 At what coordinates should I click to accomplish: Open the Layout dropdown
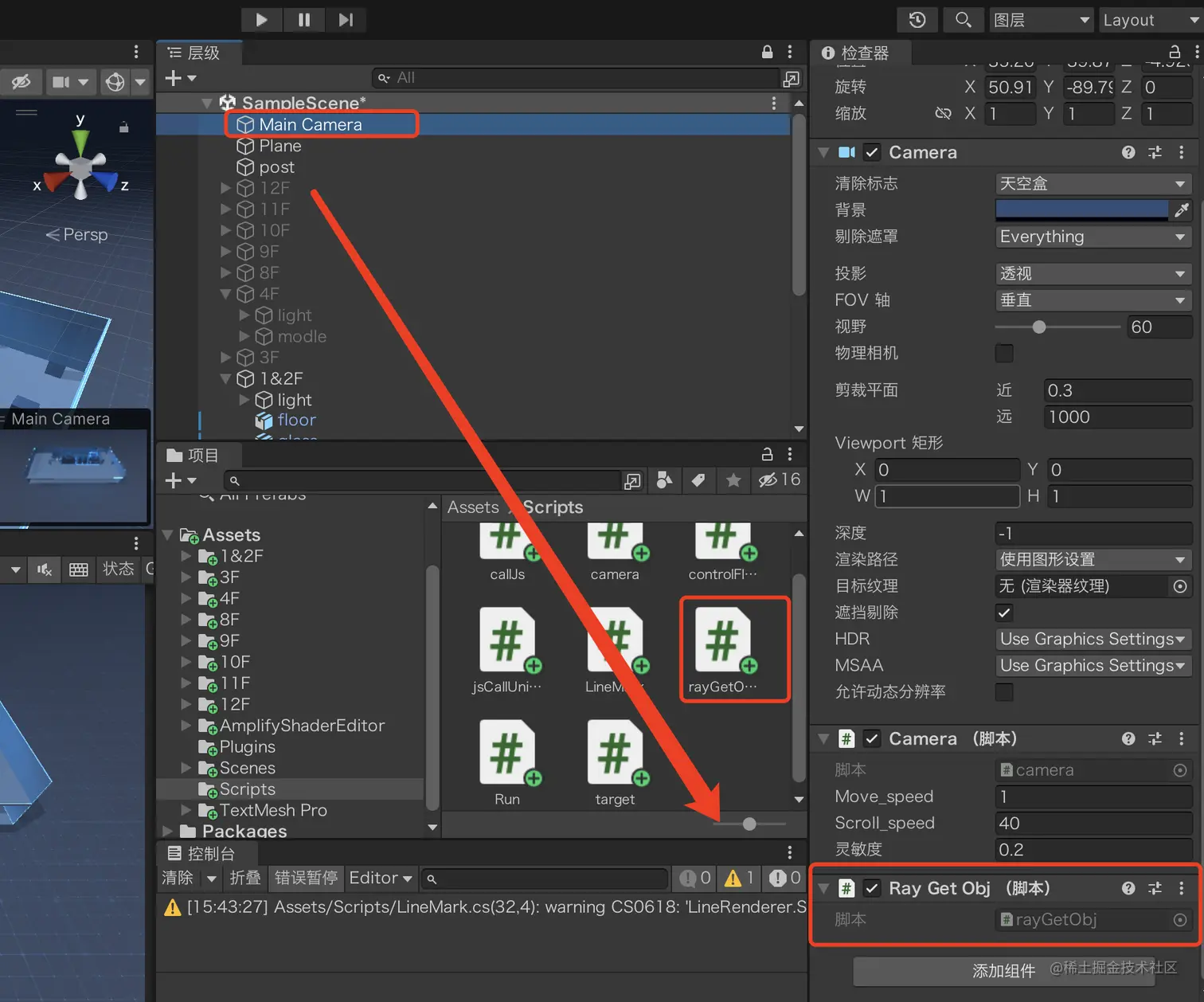pos(1151,20)
